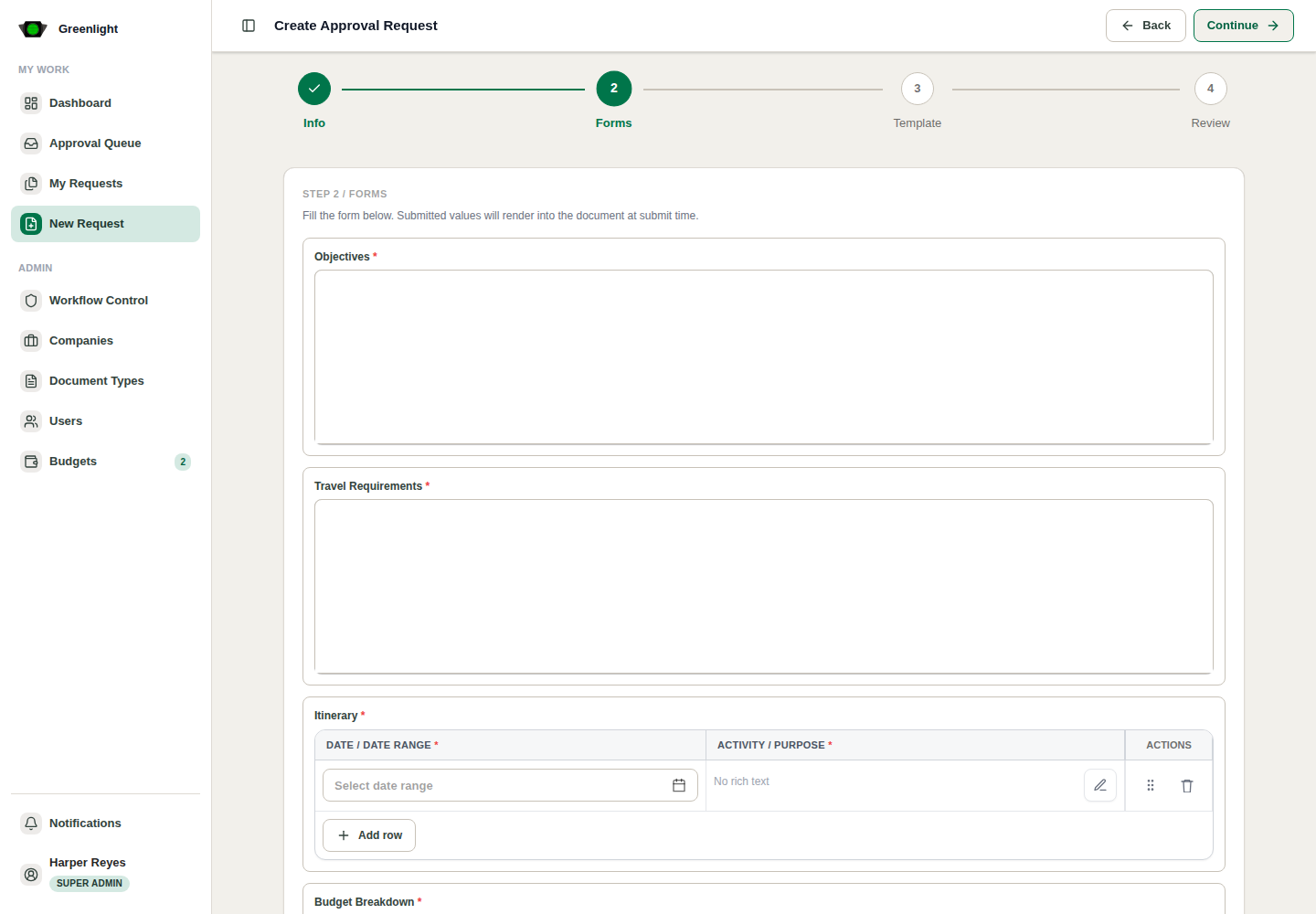The height and width of the screenshot is (914, 1316).
Task: Click the My Requests copy icon
Action: 31,184
